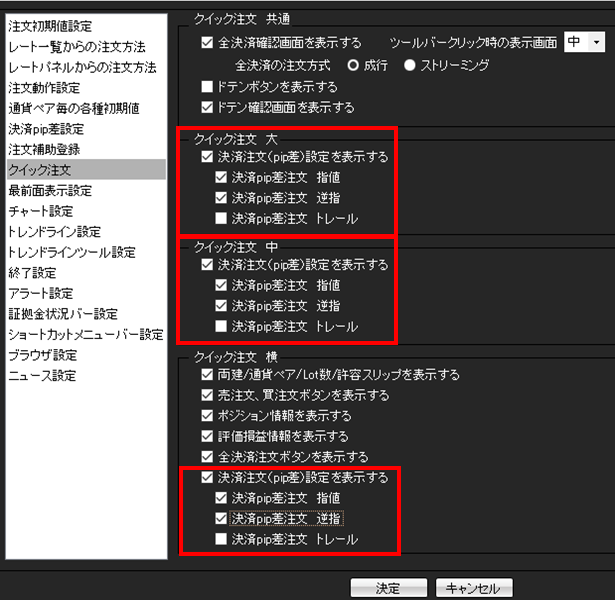Screen dimensions: 615x600
Task: Select the highlighted クイック注文 entry
Action: click(86, 169)
